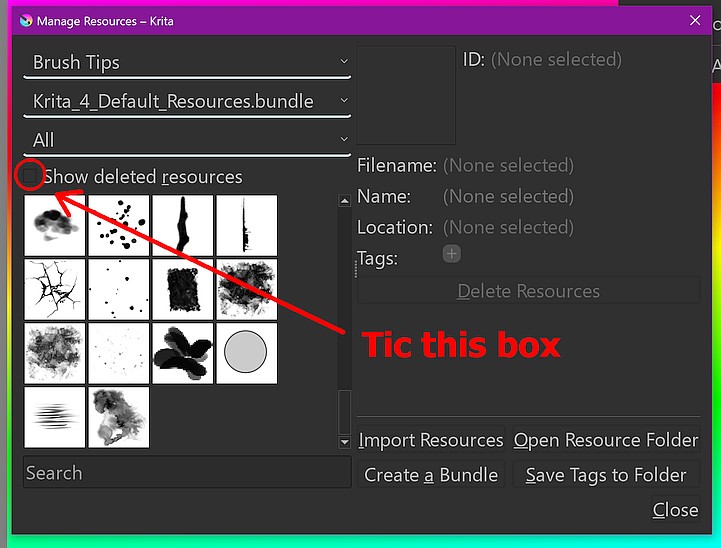
Task: Click the Location (None selected) value
Action: 508,227
